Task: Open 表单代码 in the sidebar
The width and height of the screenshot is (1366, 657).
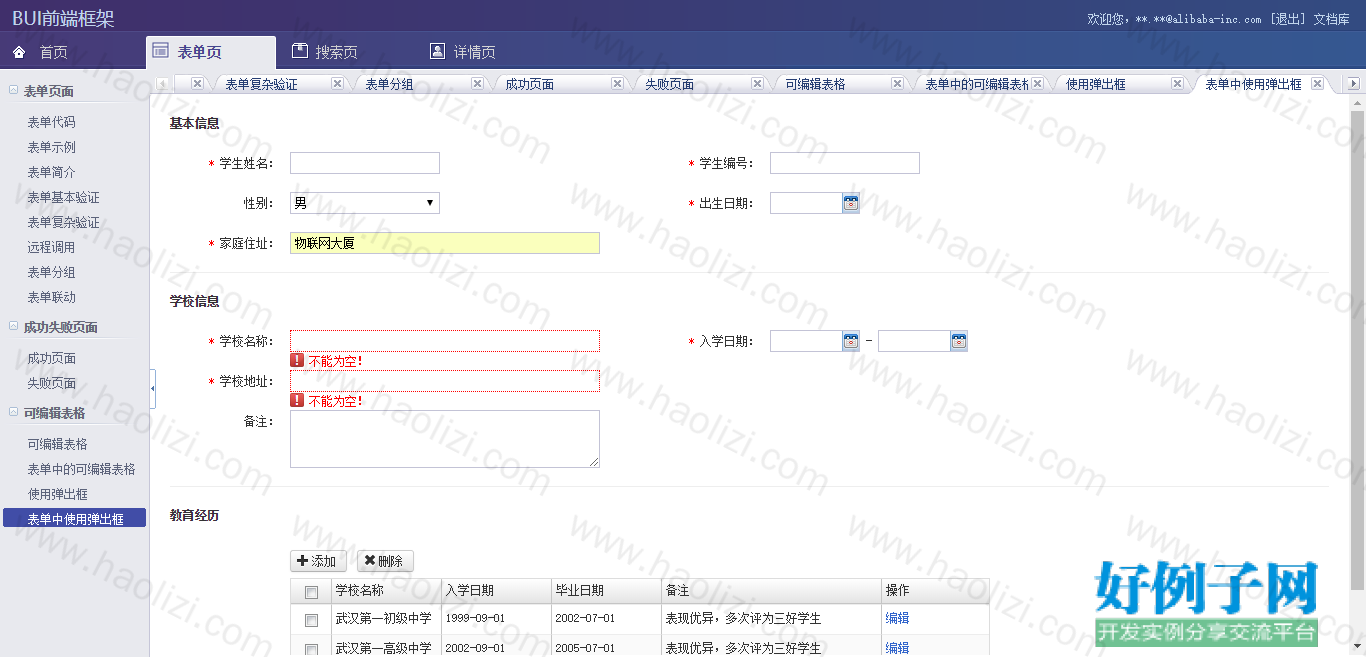Action: pyautogui.click(x=51, y=122)
